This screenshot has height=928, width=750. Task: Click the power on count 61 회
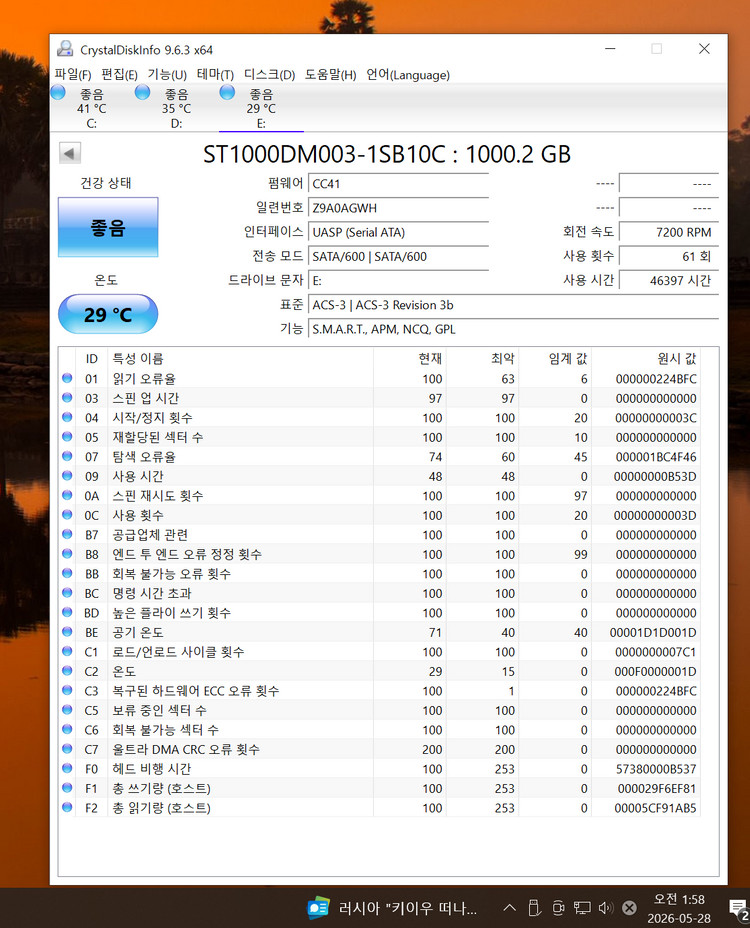coord(668,256)
